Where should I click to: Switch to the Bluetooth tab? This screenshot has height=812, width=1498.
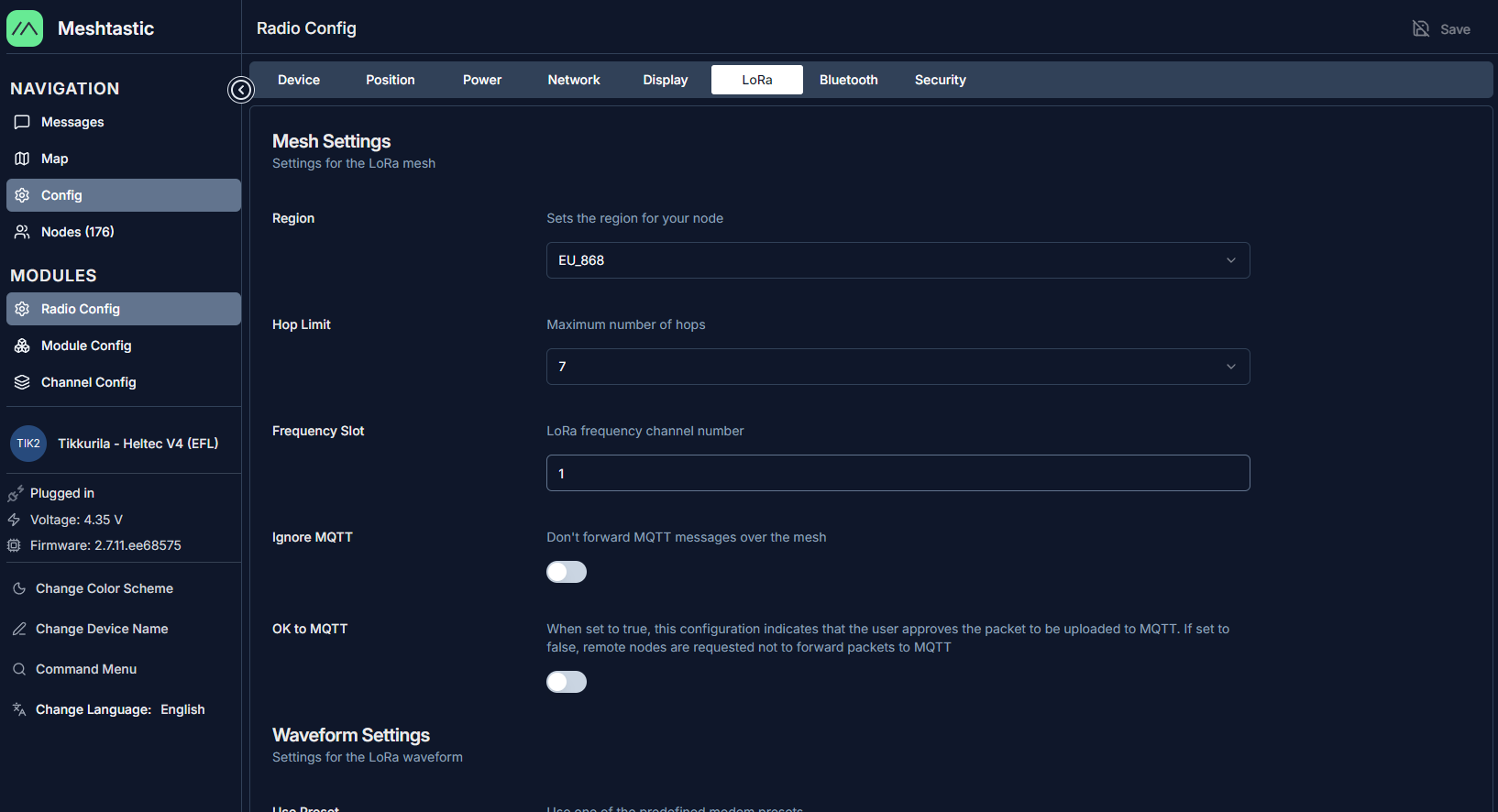848,80
